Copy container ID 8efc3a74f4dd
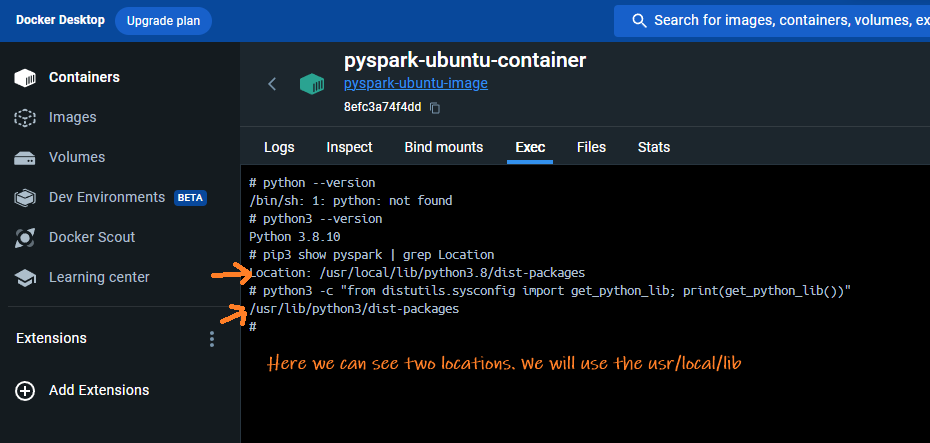Screen dimensions: 930x443 click(x=435, y=108)
